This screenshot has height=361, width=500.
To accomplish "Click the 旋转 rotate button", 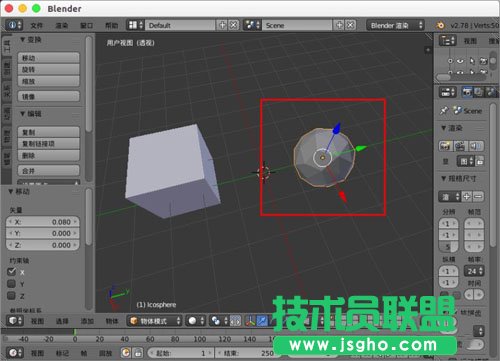I will click(49, 69).
